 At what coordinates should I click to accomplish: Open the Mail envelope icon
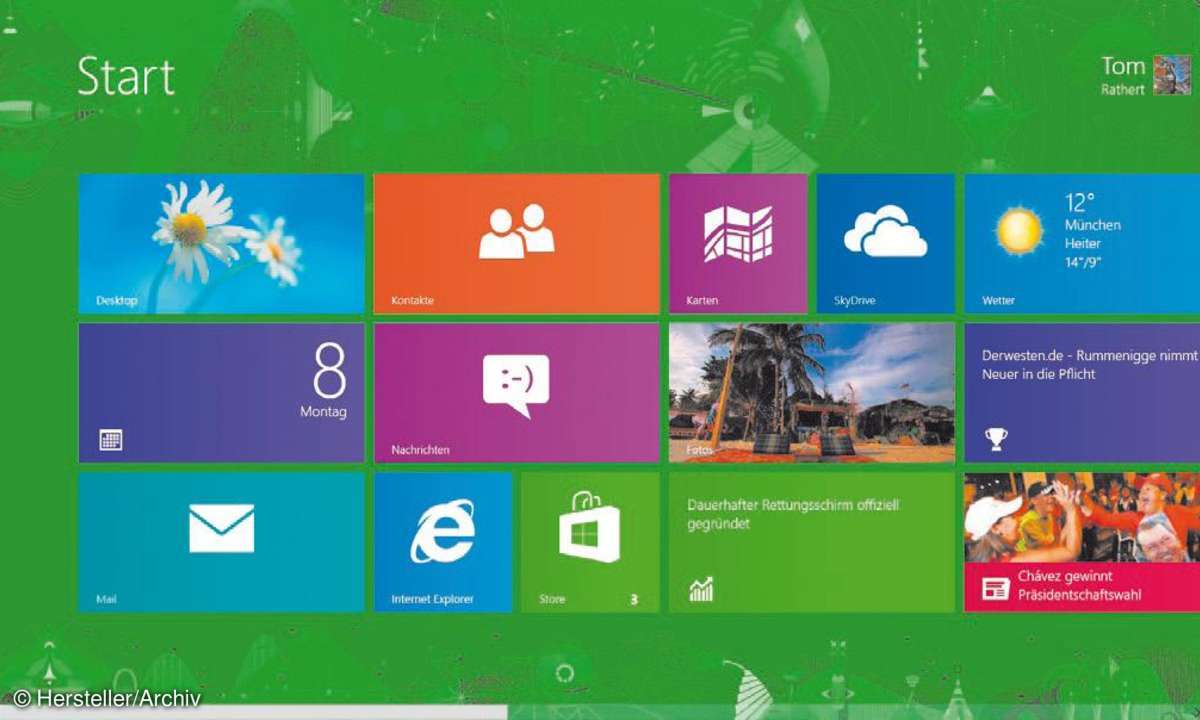click(x=221, y=528)
